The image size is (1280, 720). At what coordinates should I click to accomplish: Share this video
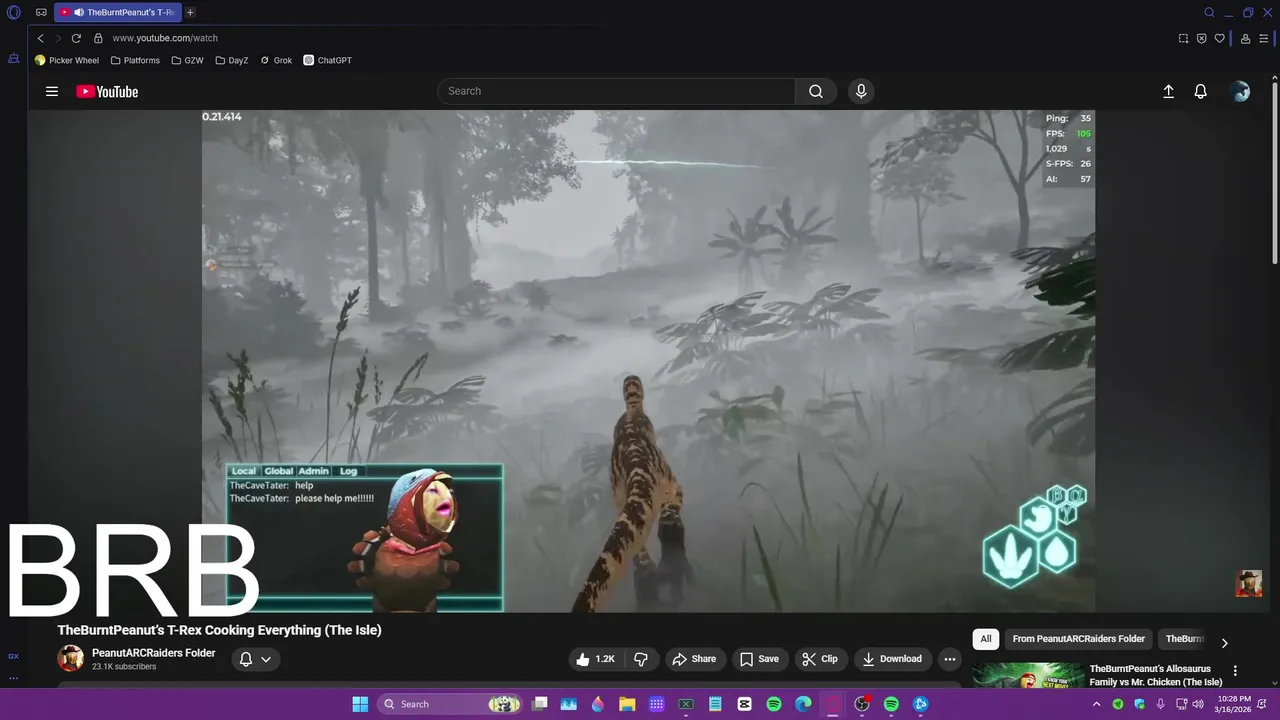tap(694, 659)
